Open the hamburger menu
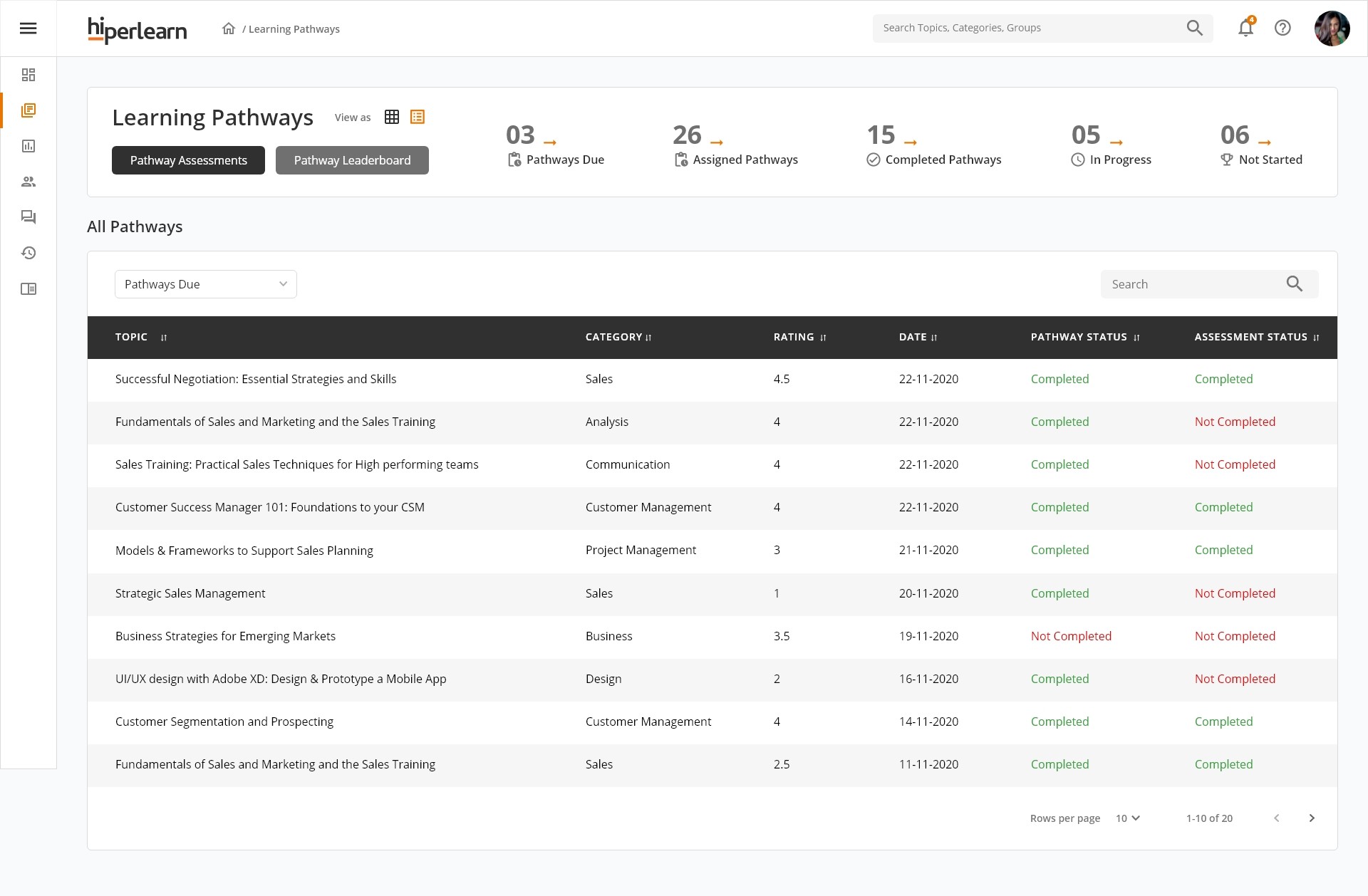 [28, 28]
